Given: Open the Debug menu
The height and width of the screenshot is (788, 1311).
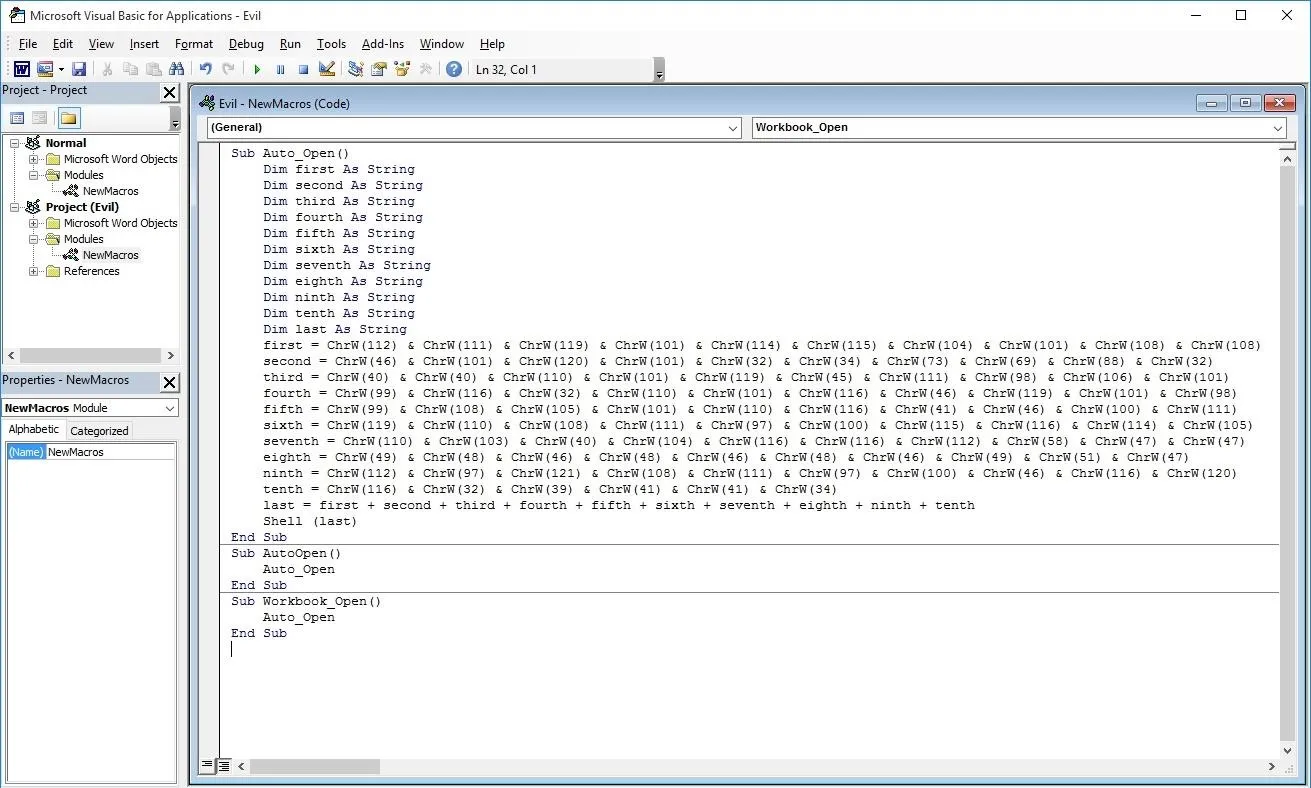Looking at the screenshot, I should [246, 44].
